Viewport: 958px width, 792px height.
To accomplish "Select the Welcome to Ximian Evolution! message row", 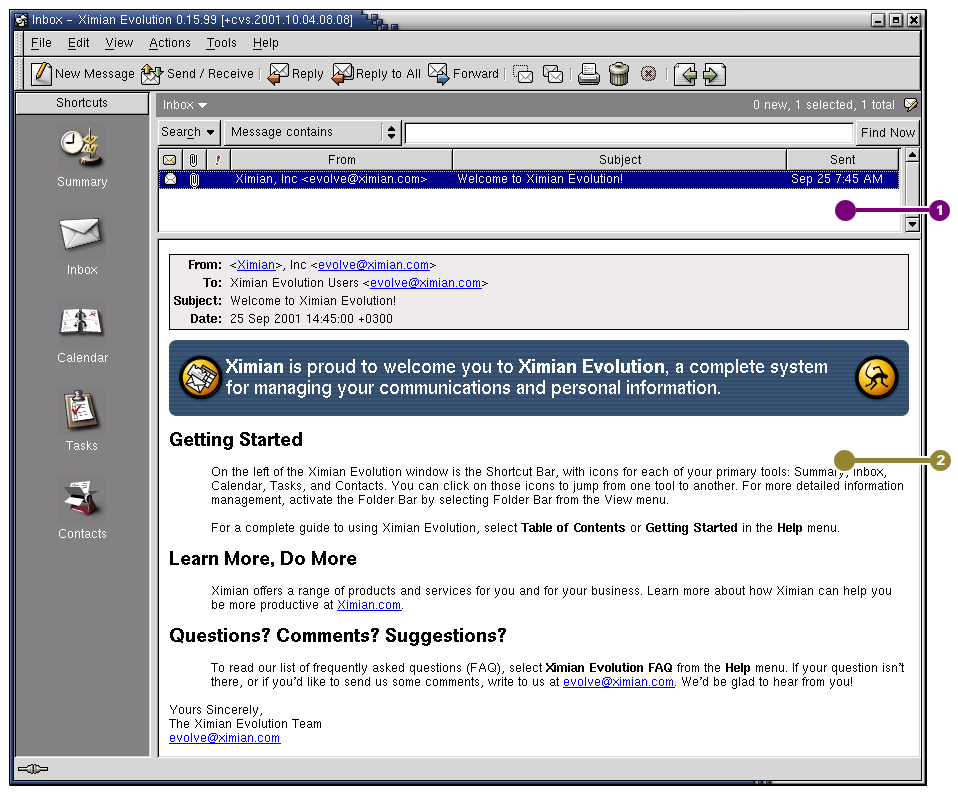I will pos(528,179).
